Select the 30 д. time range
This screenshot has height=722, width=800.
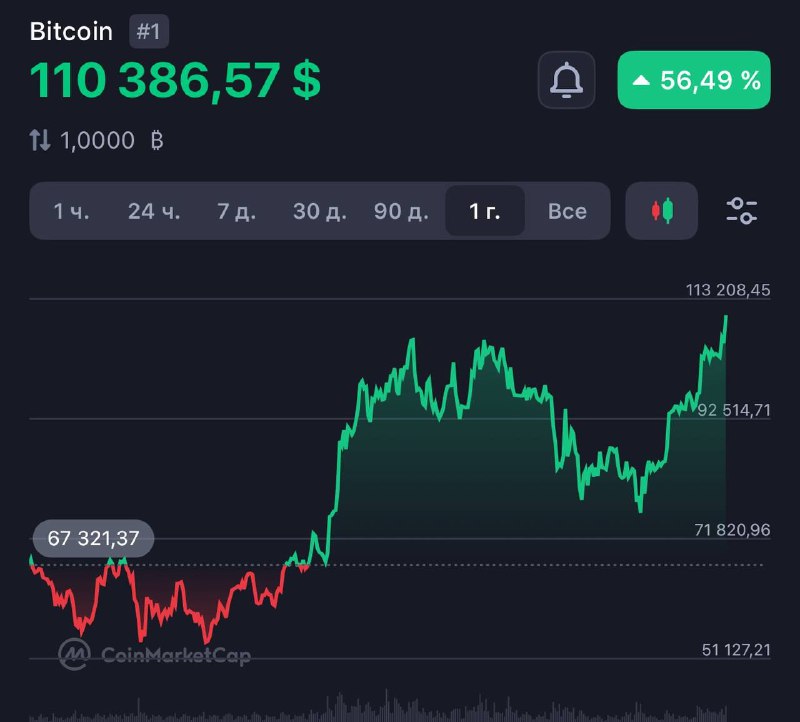tap(319, 211)
